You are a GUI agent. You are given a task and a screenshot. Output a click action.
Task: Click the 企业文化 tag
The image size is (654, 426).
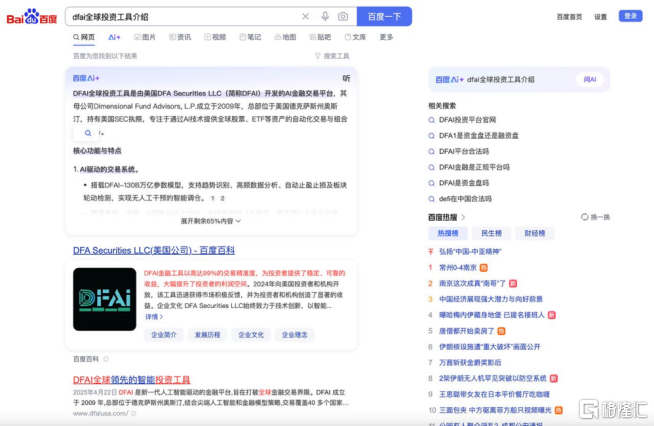[251, 335]
